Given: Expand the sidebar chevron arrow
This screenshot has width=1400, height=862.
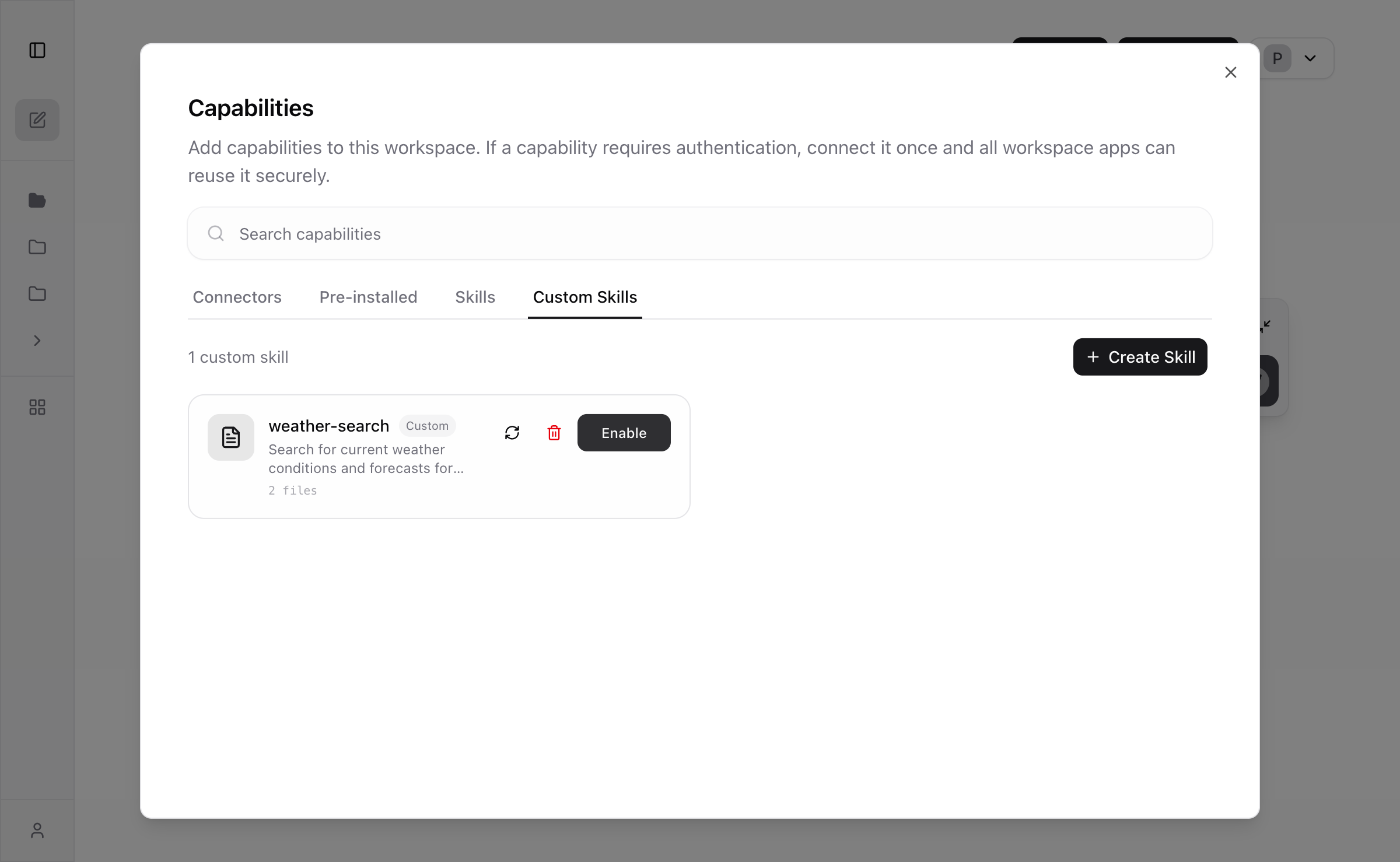Looking at the screenshot, I should 37,340.
